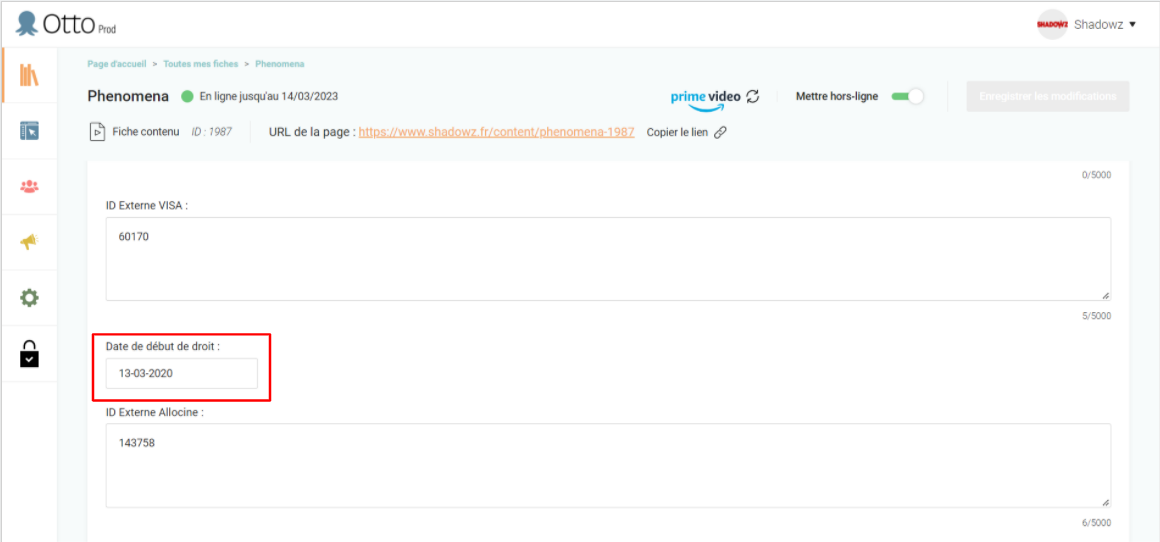Go to Page d'accueil breadcrumb

[117, 64]
